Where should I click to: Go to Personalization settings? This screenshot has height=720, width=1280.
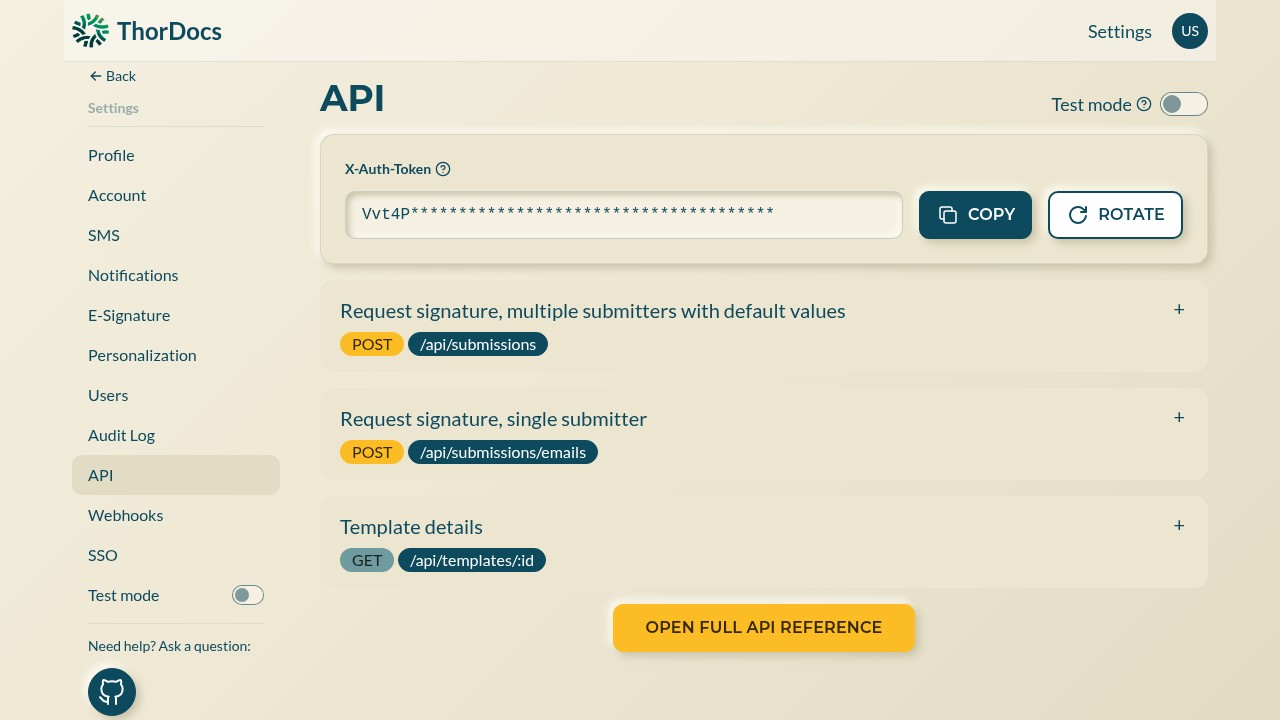[176, 355]
